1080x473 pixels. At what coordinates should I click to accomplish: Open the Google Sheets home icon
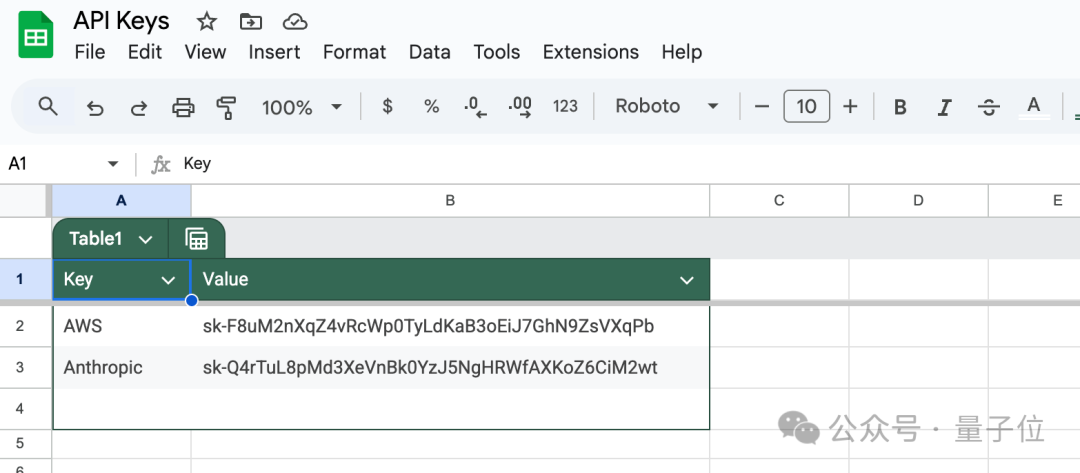pyautogui.click(x=36, y=35)
